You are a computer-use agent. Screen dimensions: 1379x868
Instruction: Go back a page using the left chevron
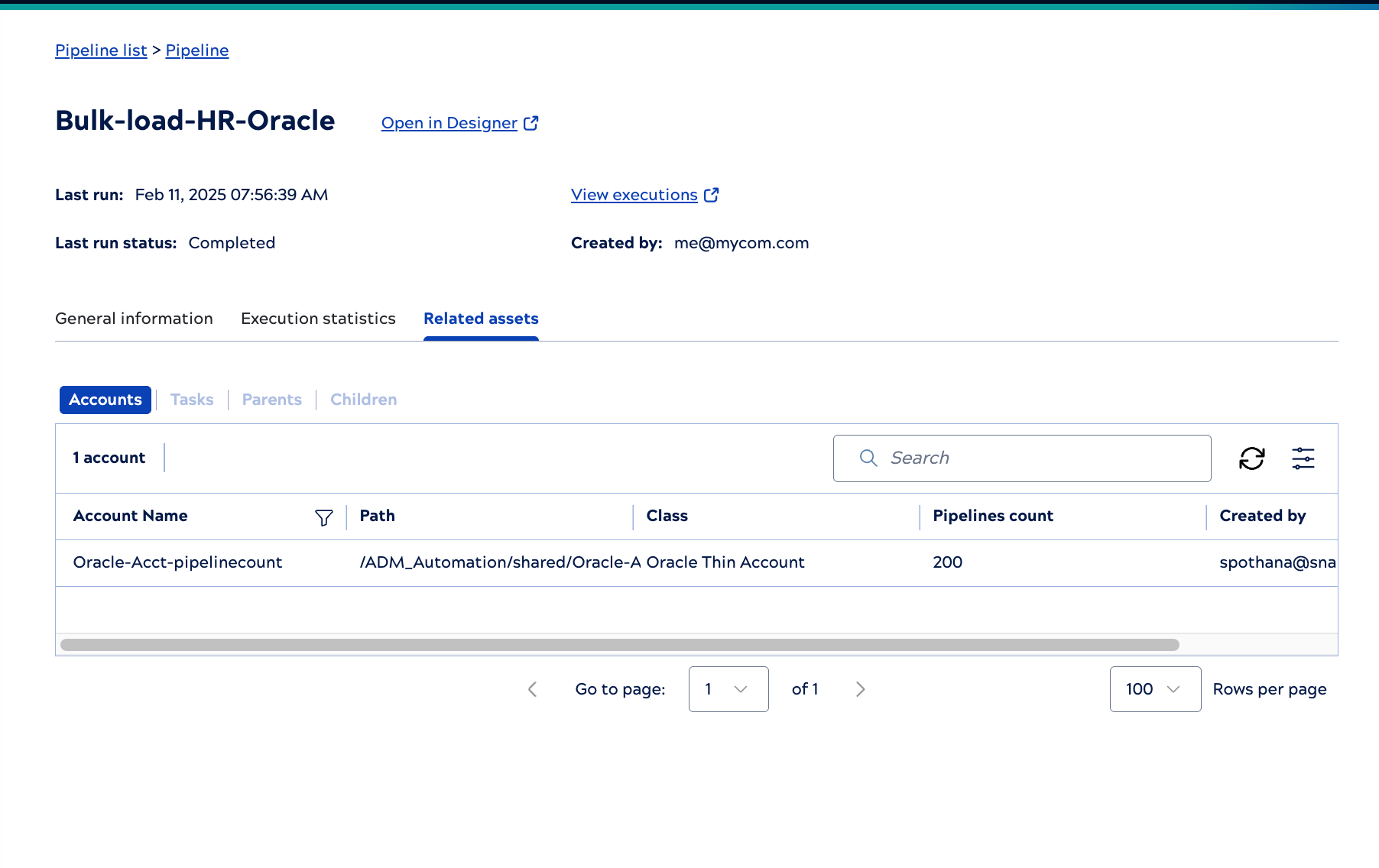pyautogui.click(x=533, y=689)
